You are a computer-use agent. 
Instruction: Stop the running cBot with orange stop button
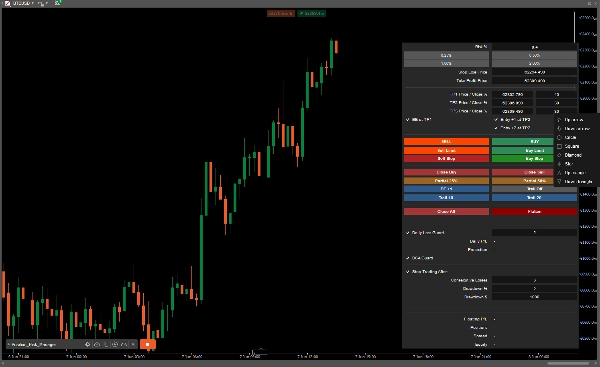pos(148,344)
